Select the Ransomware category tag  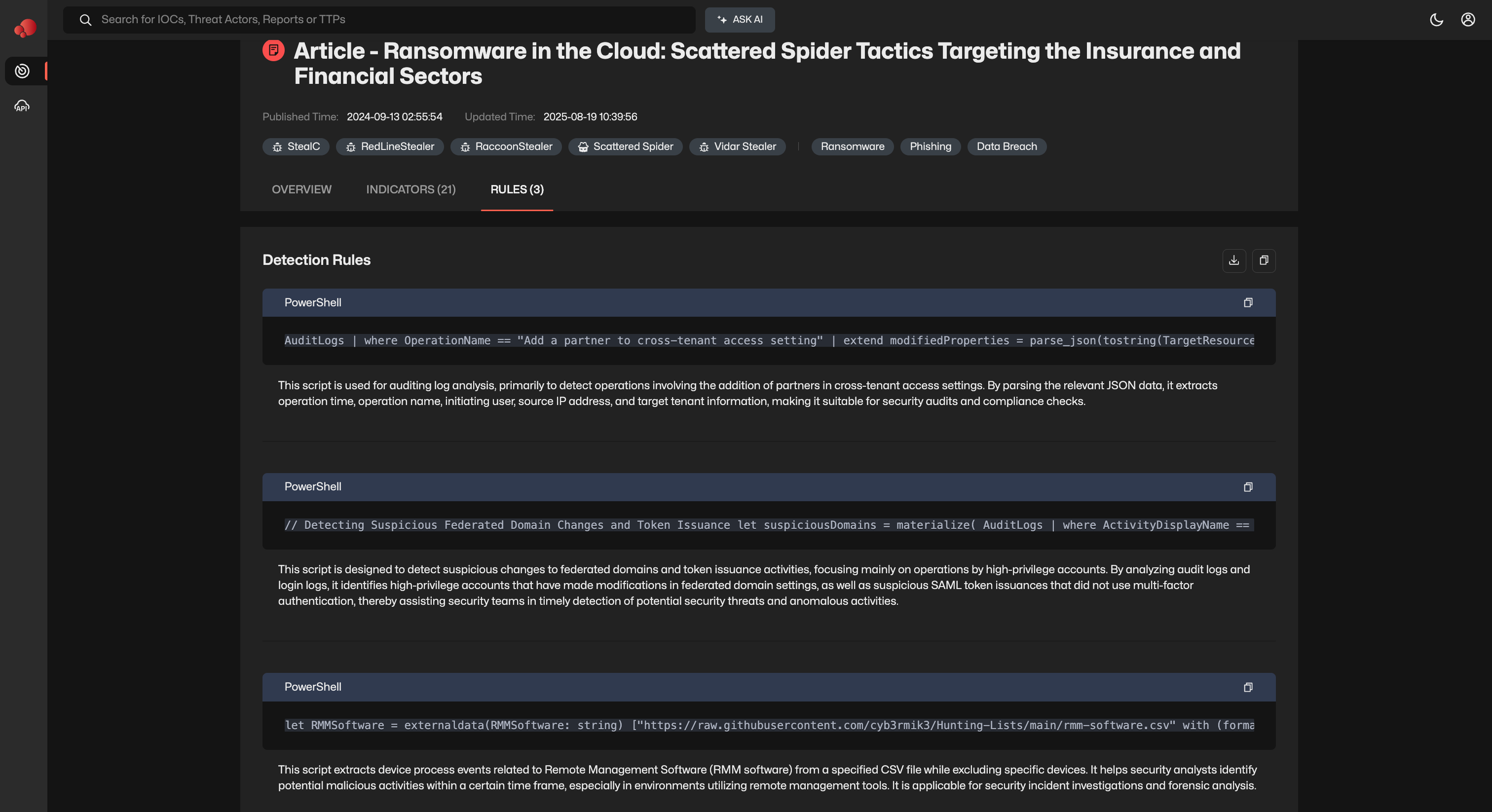(x=852, y=147)
